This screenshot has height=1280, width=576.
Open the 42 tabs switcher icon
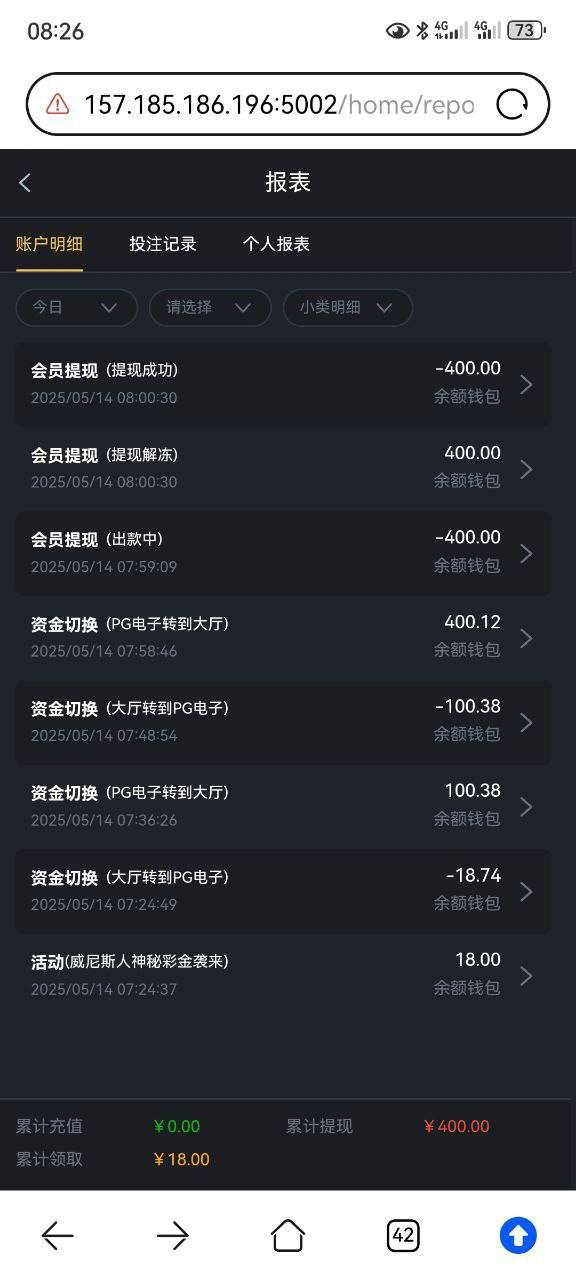tap(403, 1236)
